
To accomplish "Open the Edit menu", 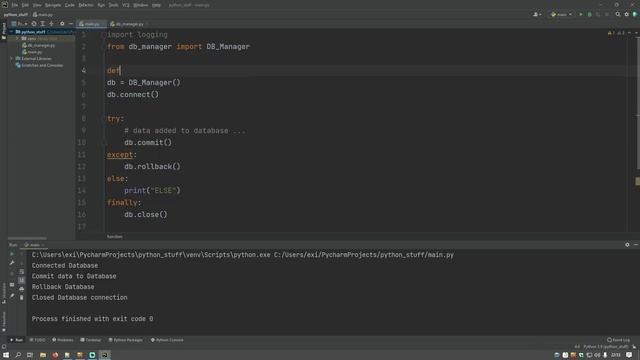I will click(x=25, y=5).
